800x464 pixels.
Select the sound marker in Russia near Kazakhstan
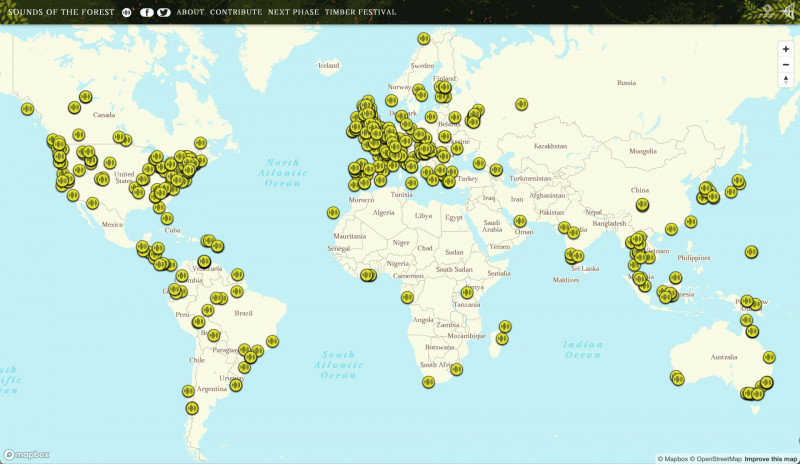coord(521,104)
